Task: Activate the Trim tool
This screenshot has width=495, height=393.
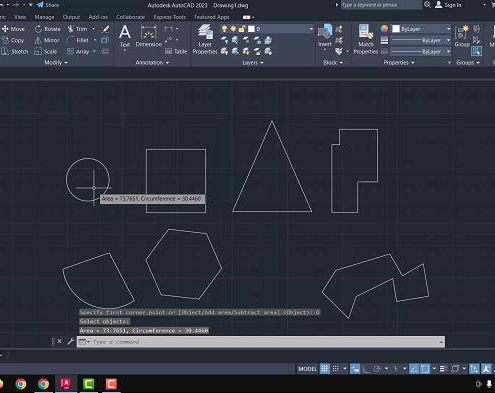Action: click(x=77, y=29)
